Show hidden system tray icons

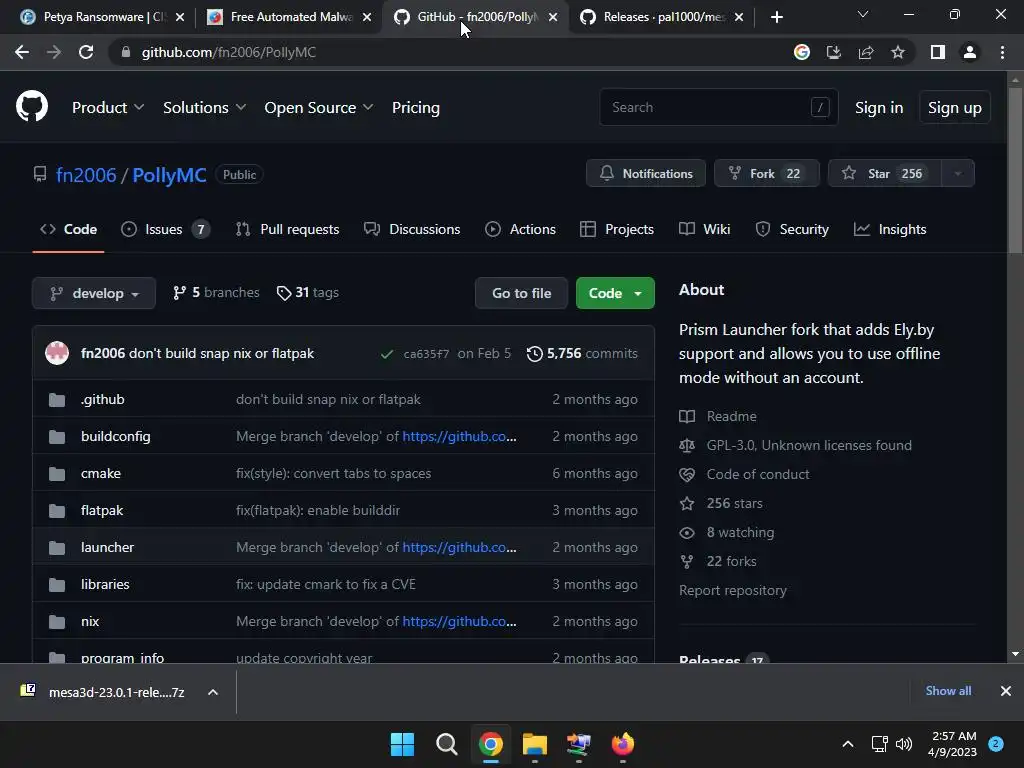(848, 744)
